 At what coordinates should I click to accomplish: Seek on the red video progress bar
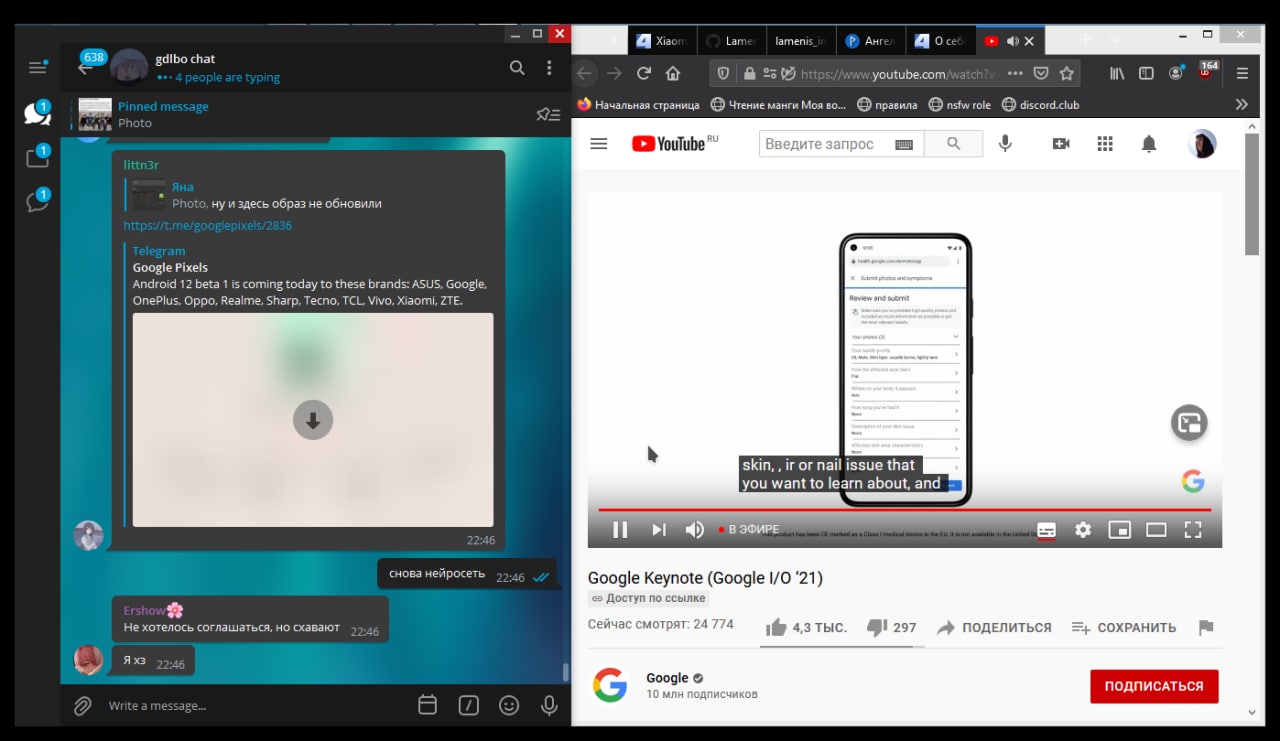point(905,510)
